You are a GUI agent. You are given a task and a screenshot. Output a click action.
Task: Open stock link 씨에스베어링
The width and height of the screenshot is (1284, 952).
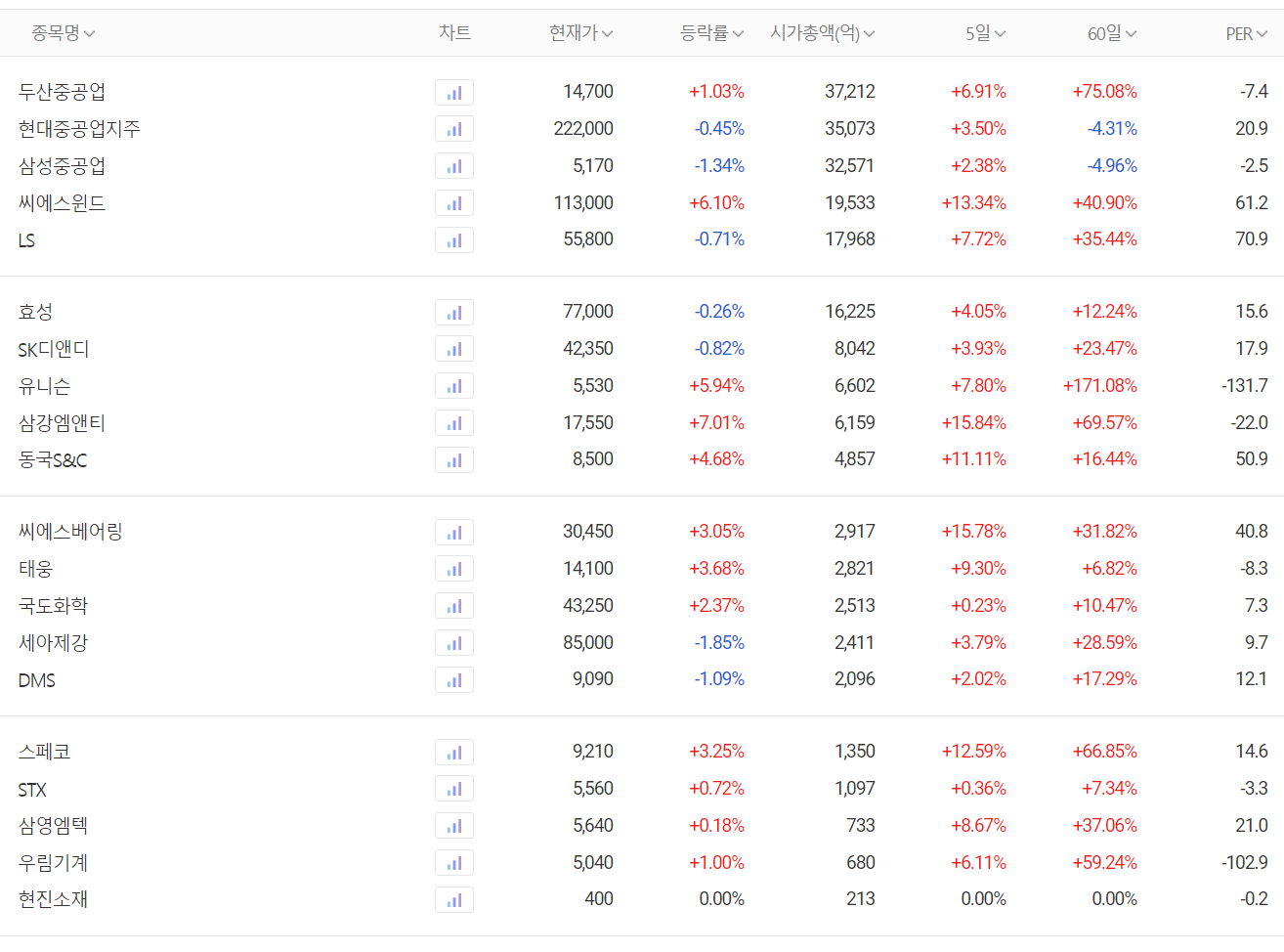tap(70, 532)
